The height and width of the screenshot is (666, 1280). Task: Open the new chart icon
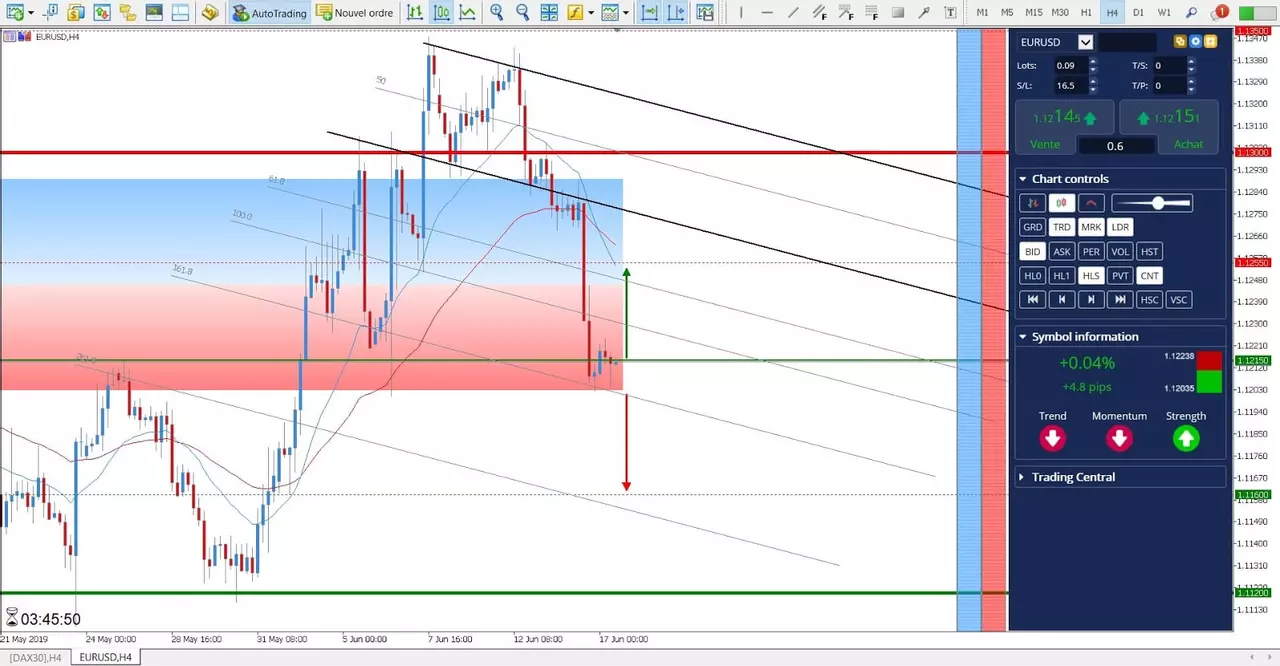(14, 12)
